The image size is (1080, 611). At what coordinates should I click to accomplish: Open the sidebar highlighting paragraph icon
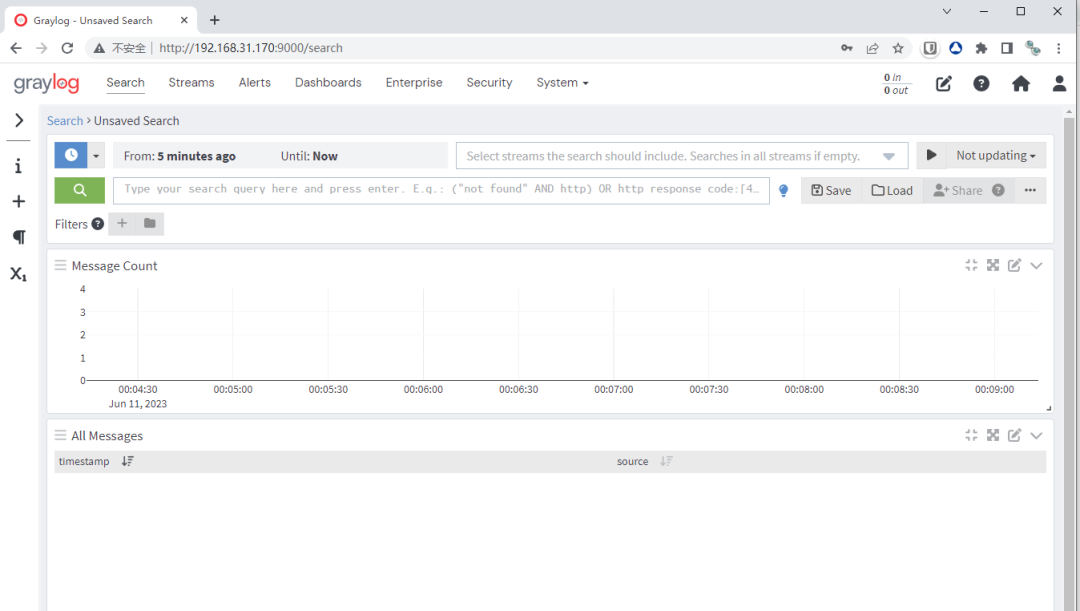pos(19,237)
